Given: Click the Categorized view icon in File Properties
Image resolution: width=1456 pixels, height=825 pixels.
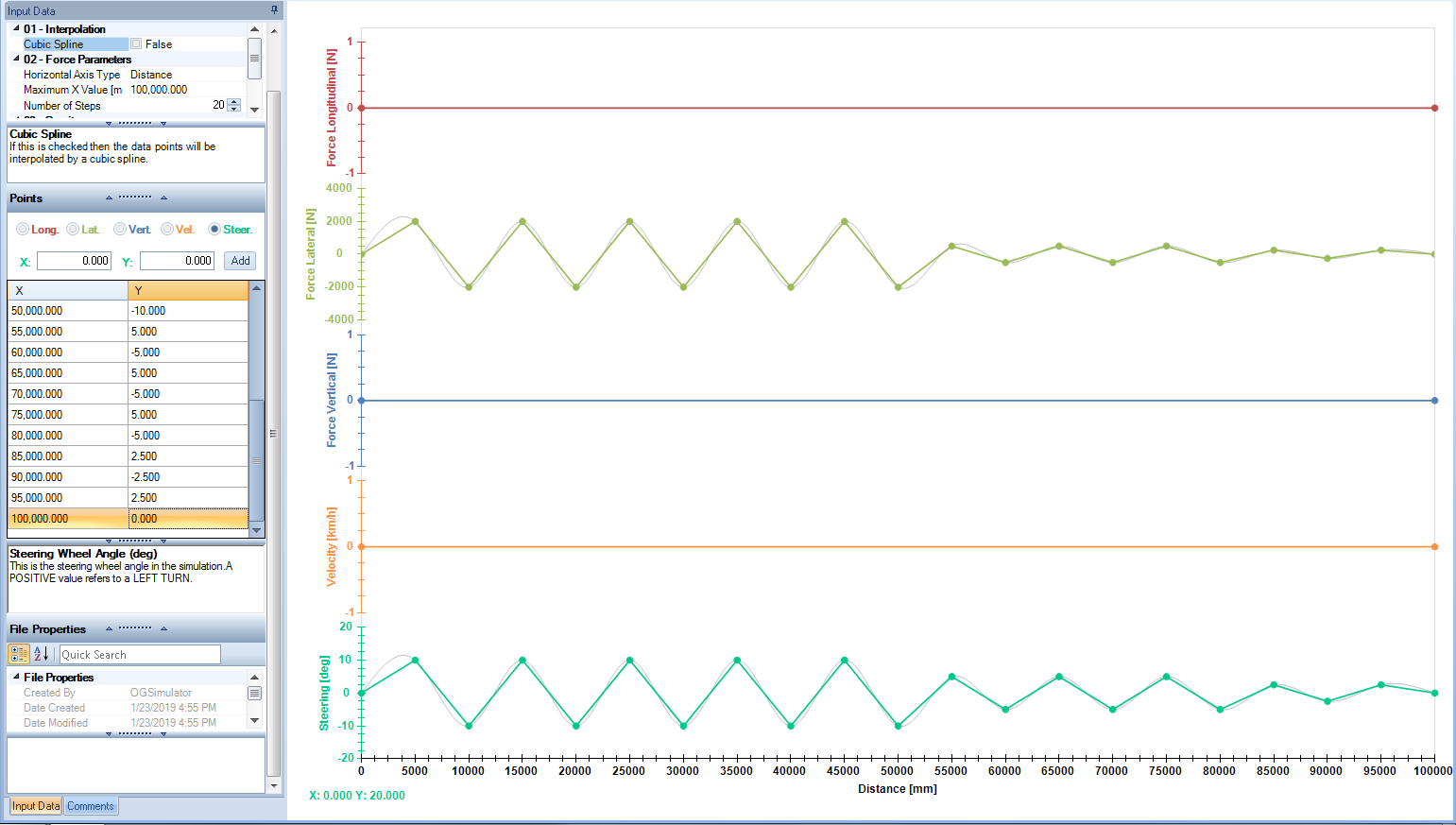Looking at the screenshot, I should coord(19,654).
